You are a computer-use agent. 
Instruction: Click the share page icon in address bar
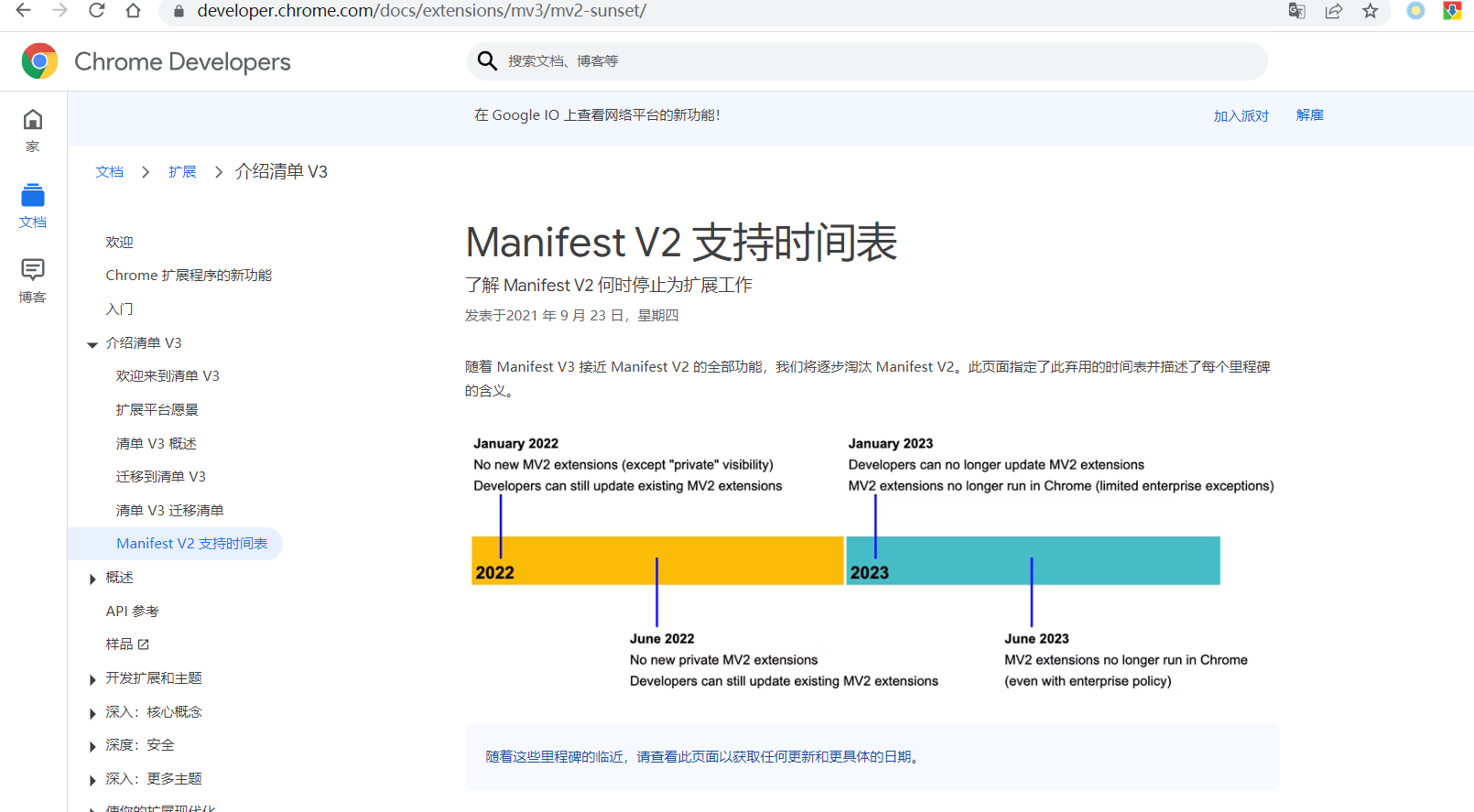1334,11
